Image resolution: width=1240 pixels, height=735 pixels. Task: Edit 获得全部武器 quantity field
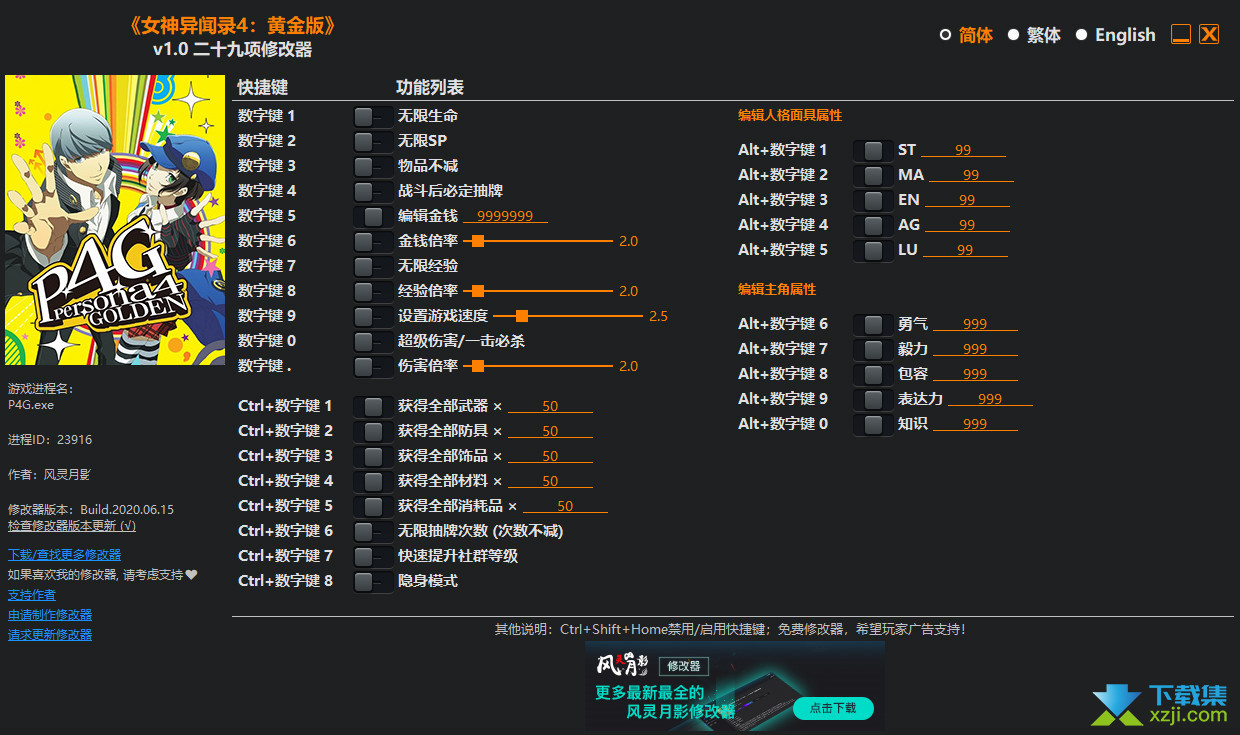(x=550, y=406)
